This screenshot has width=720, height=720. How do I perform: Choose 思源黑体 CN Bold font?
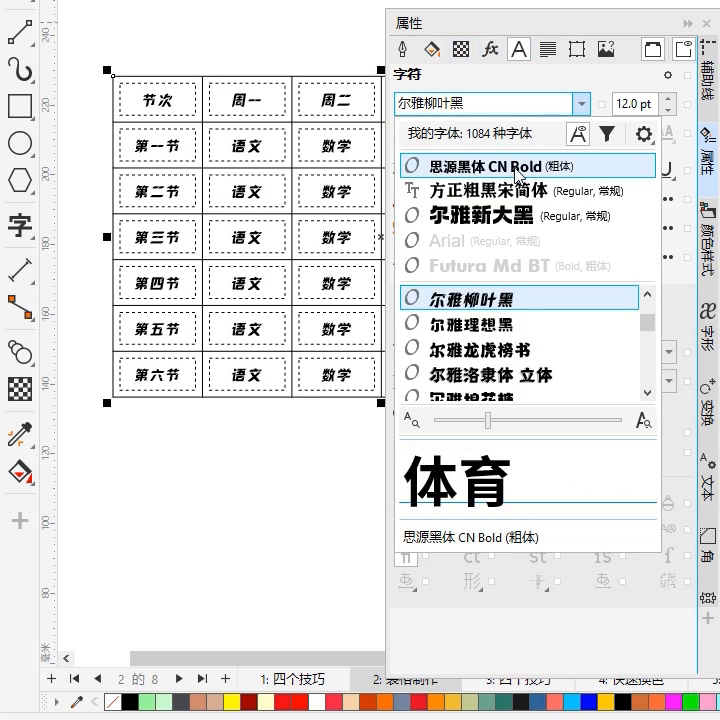pyautogui.click(x=528, y=166)
